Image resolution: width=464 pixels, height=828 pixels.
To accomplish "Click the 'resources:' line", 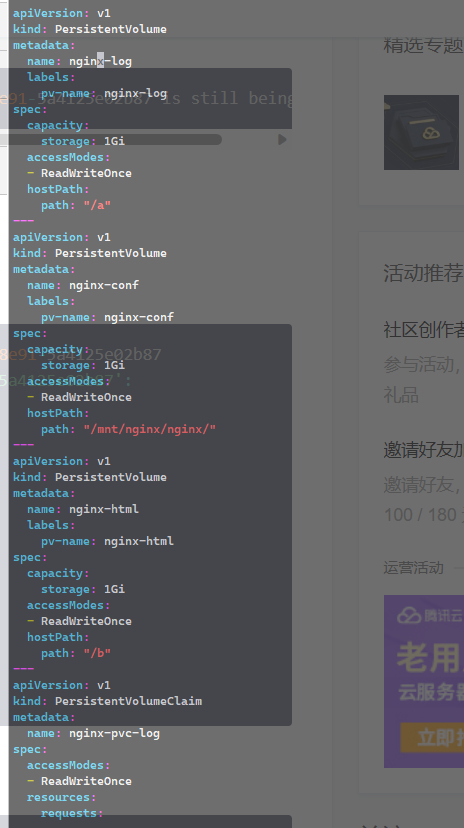I will pyautogui.click(x=62, y=797).
